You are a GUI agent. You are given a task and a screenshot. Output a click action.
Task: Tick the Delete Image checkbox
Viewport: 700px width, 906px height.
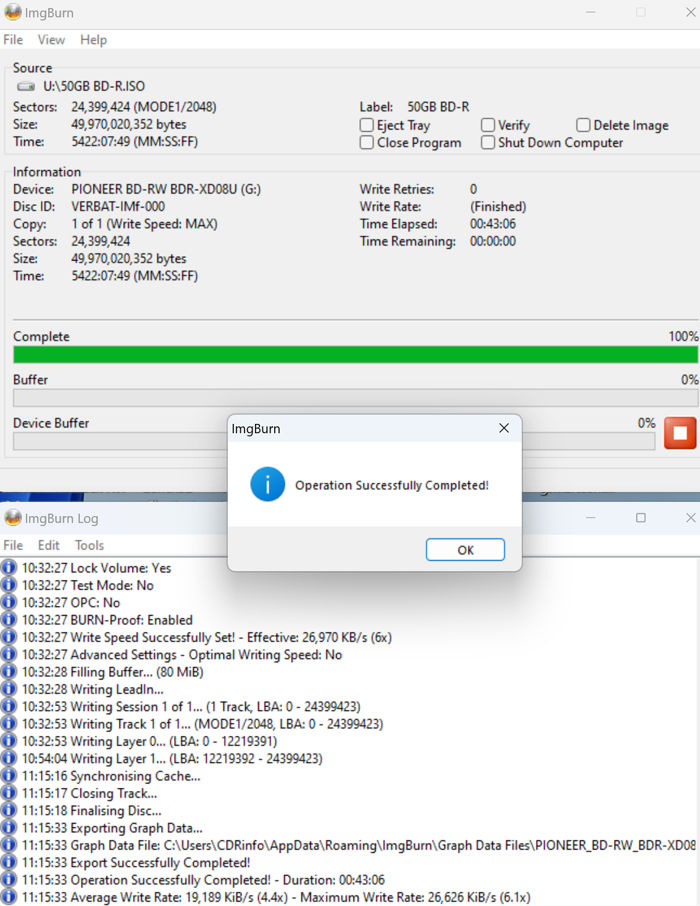(583, 125)
